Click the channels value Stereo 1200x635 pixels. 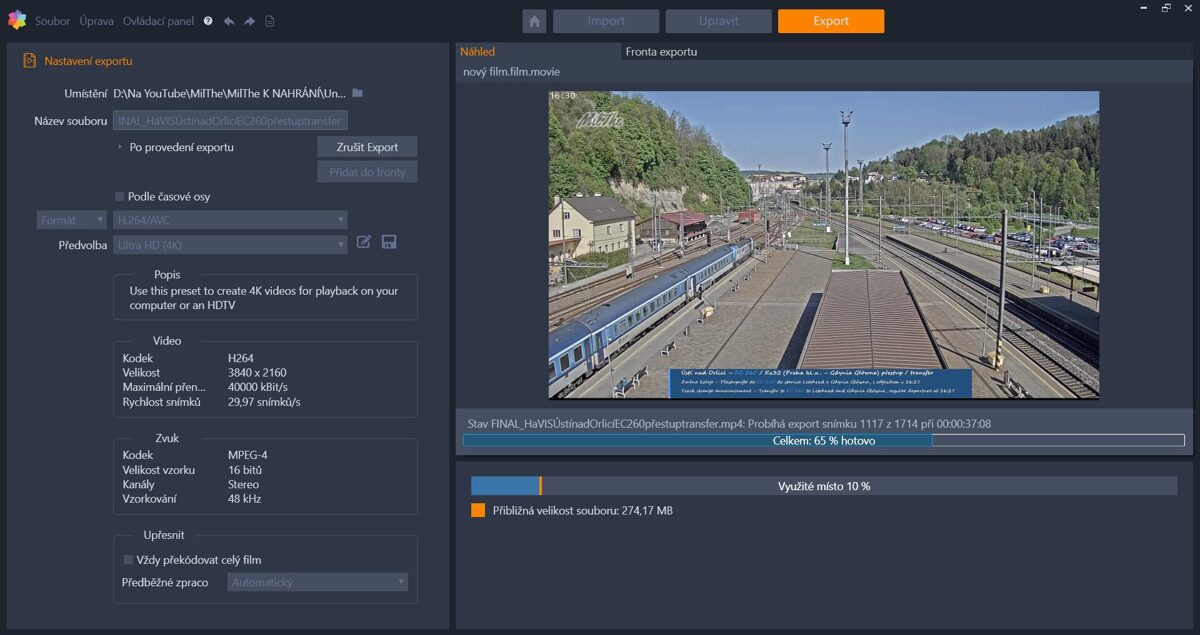coord(244,484)
